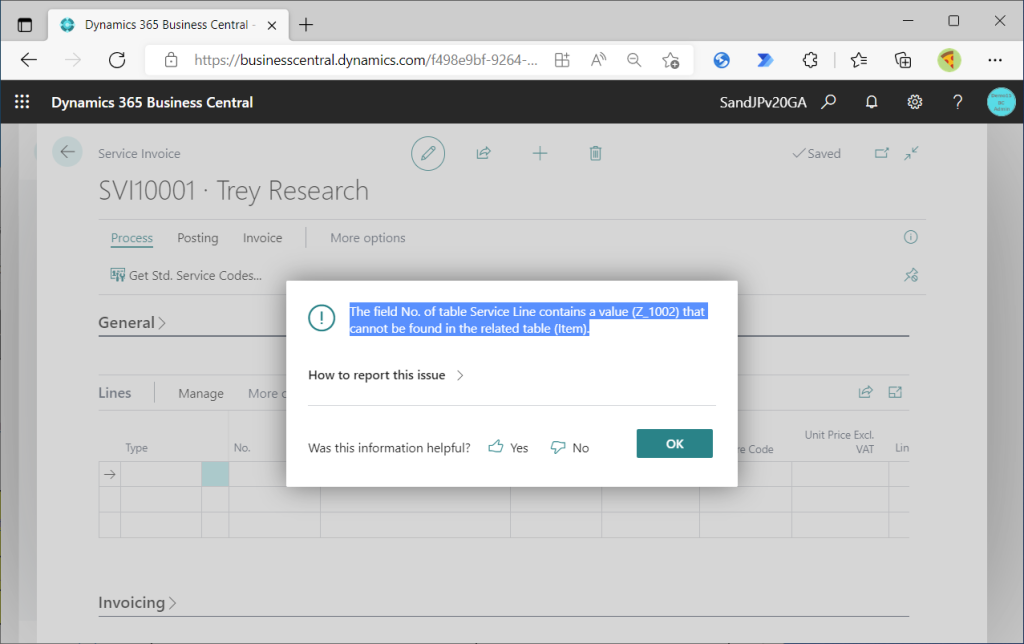Open the browser collections icon
The height and width of the screenshot is (644, 1024).
(x=903, y=60)
